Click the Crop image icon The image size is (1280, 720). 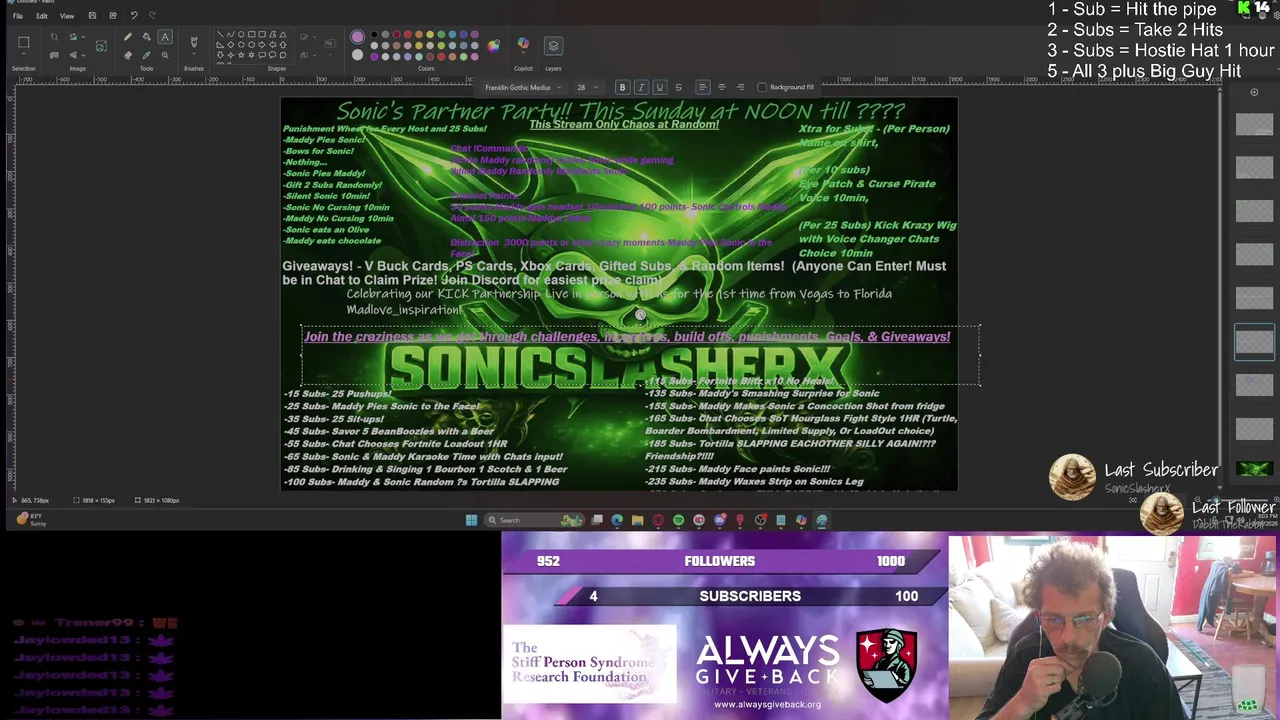(54, 37)
